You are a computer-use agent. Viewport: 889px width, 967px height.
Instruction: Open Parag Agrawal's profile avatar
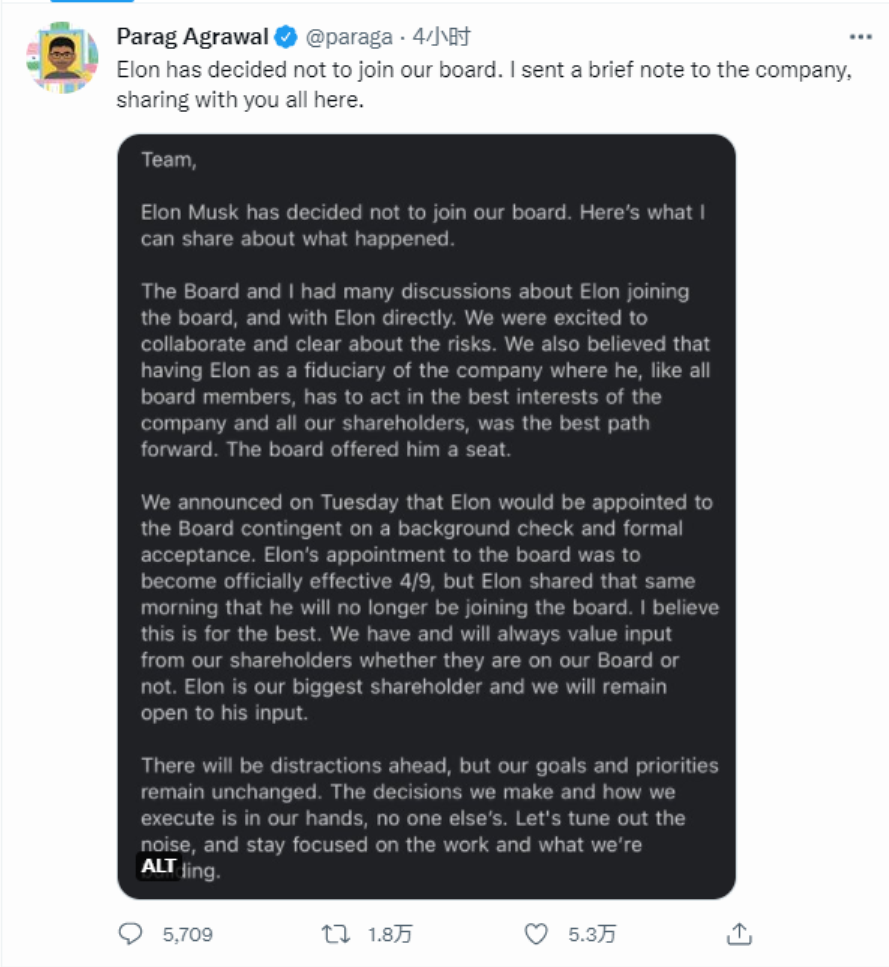pyautogui.click(x=62, y=57)
